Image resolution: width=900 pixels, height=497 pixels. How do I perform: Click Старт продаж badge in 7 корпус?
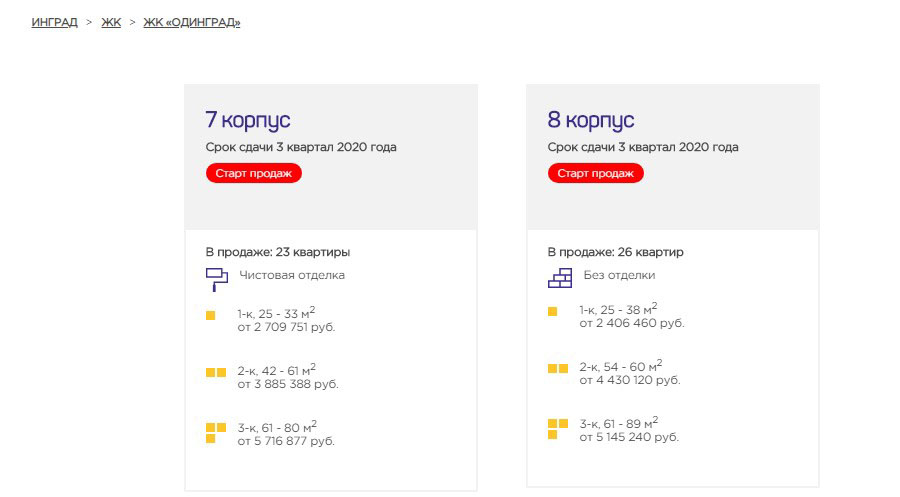(x=254, y=173)
